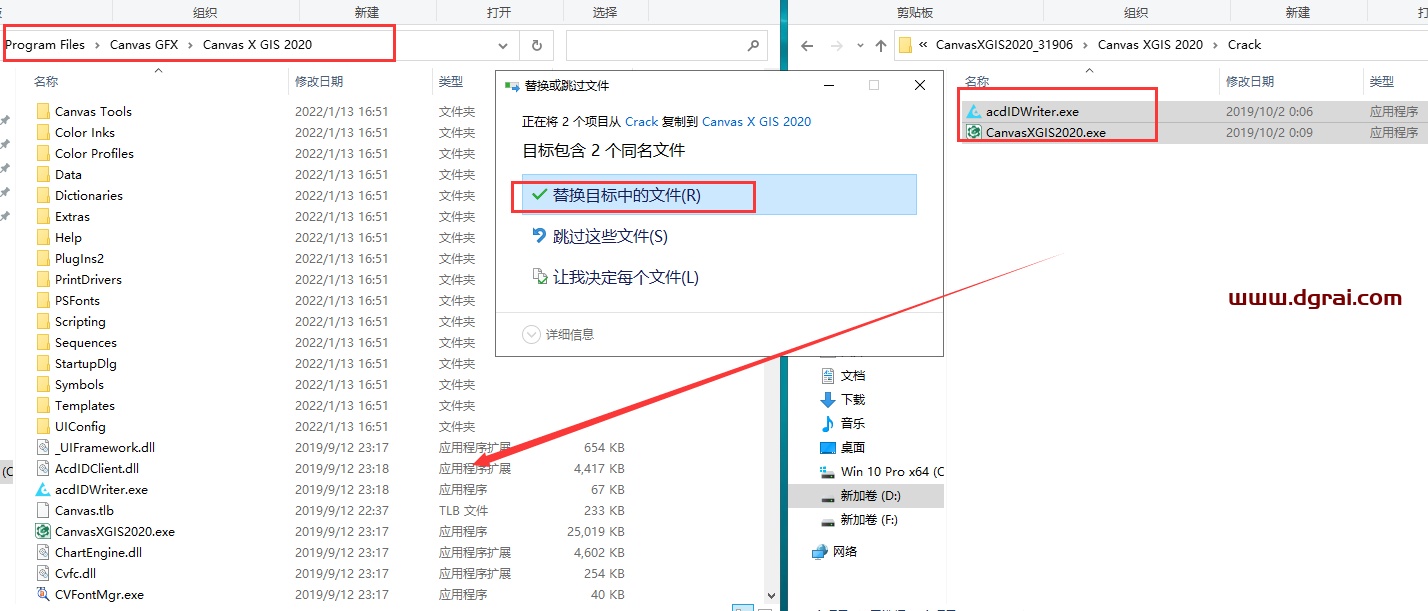Open Downloads in right navigation pane
The image size is (1428, 611).
point(853,400)
